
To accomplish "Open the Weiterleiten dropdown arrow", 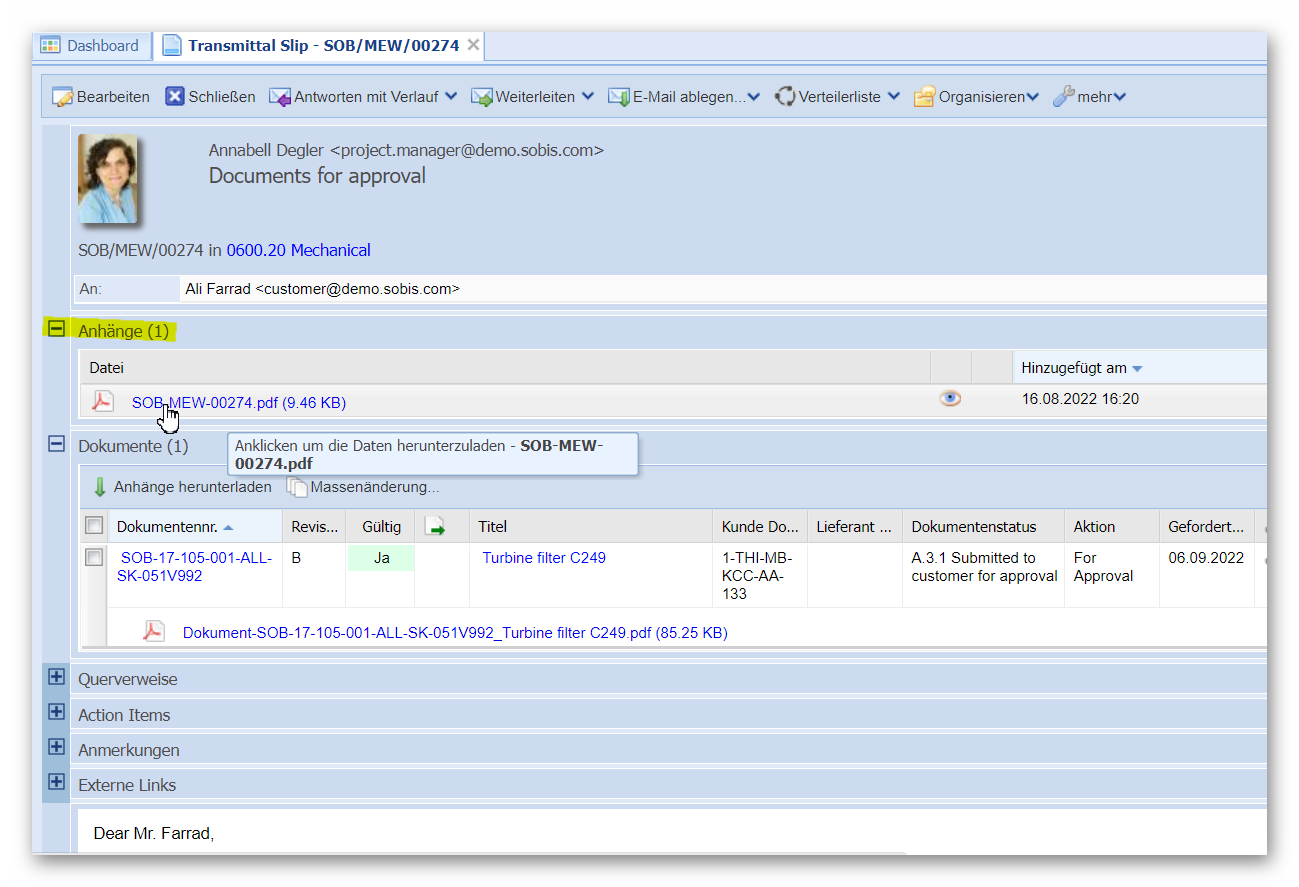I will click(x=587, y=97).
